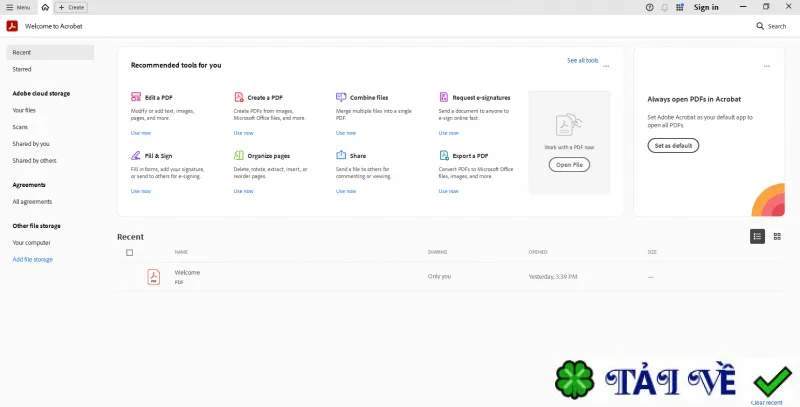Click the Add file storage link
Image resolution: width=800 pixels, height=407 pixels.
pos(33,260)
